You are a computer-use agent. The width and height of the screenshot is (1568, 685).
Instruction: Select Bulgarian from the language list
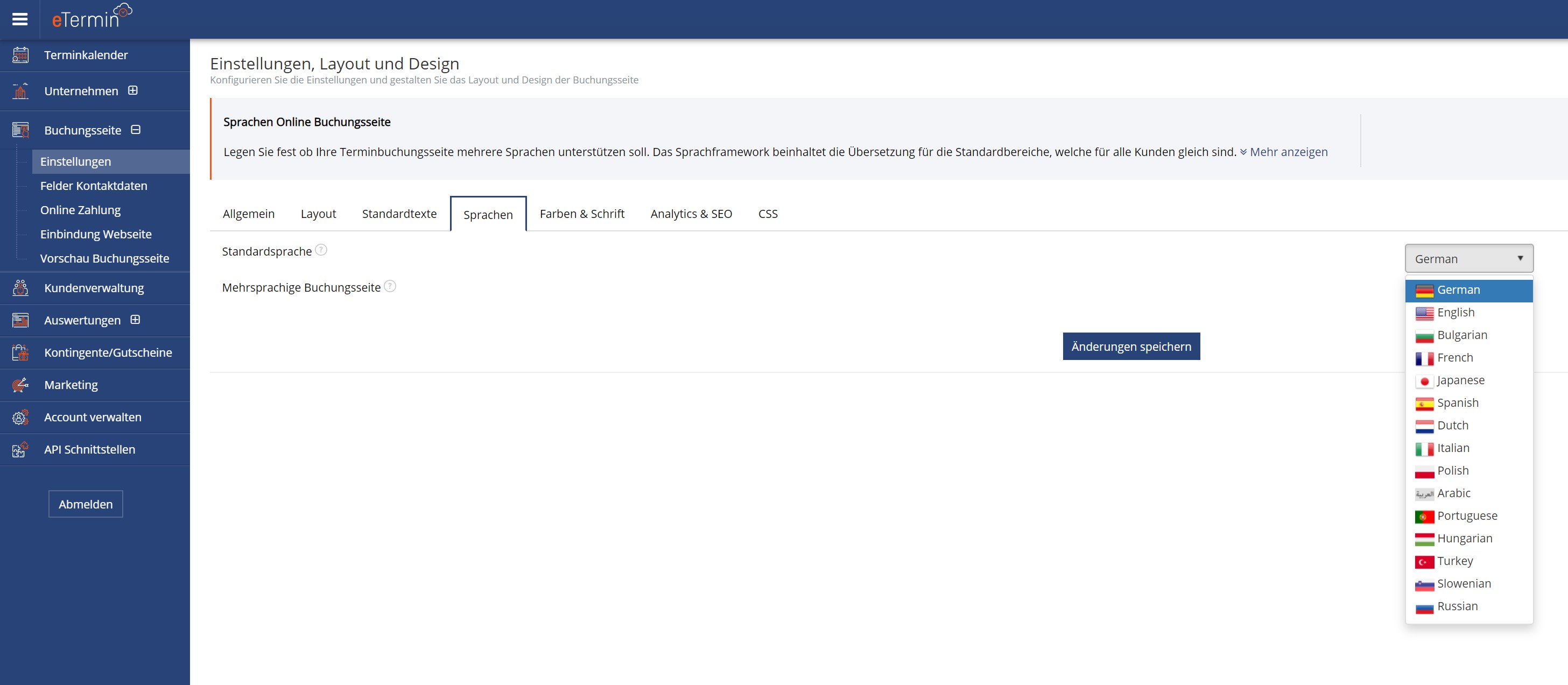click(1469, 335)
